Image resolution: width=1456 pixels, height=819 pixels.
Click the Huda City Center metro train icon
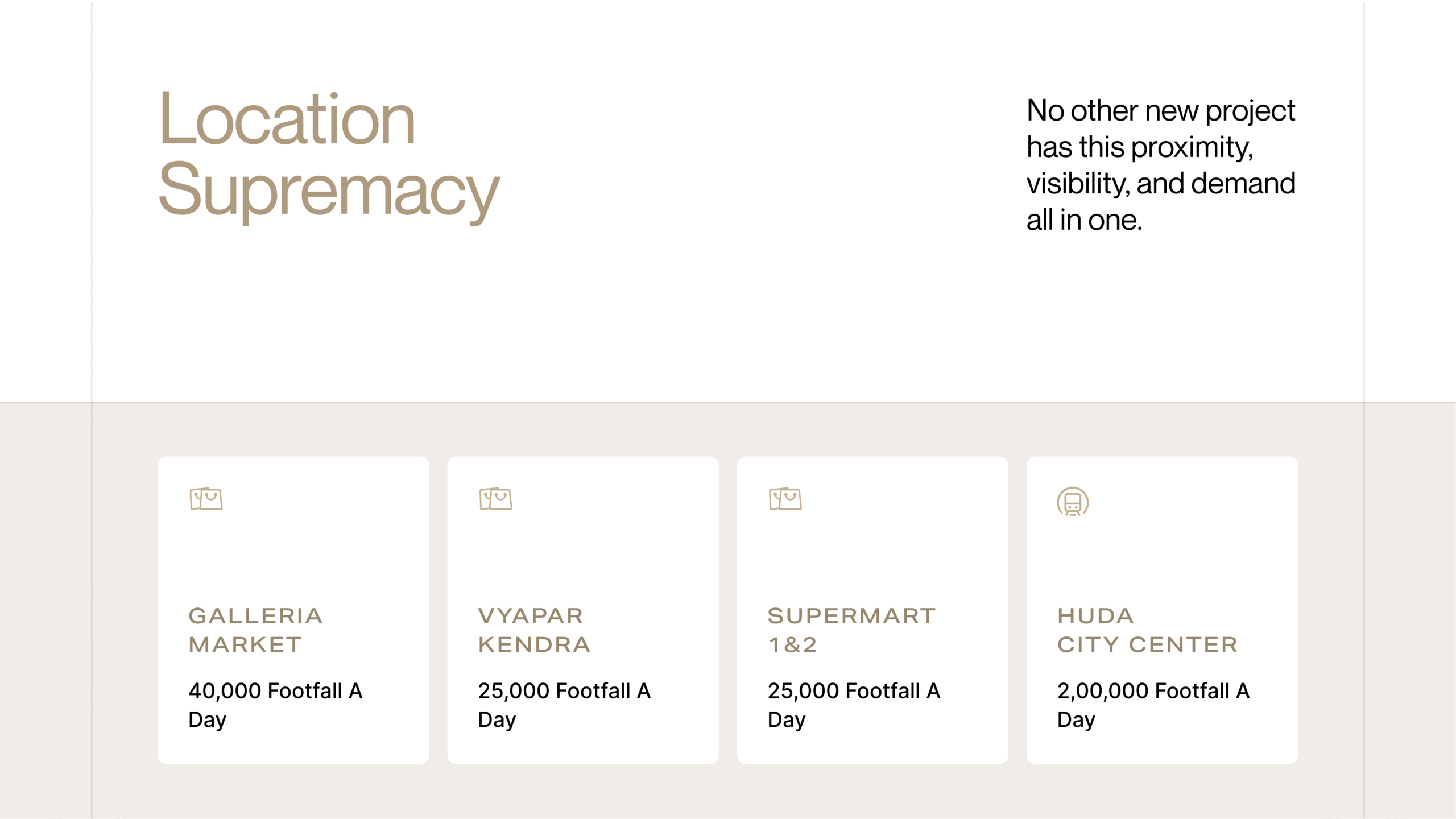pos(1073,502)
